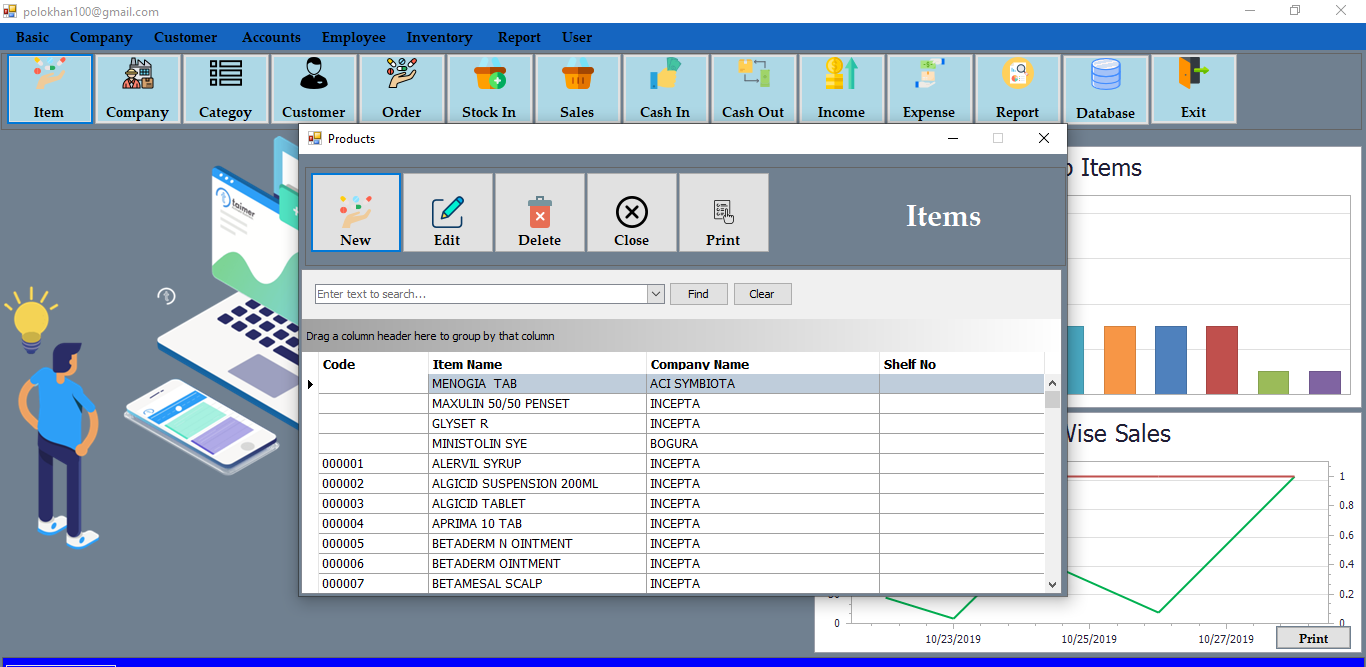Select the BETADERM OINTMENT row

[681, 564]
